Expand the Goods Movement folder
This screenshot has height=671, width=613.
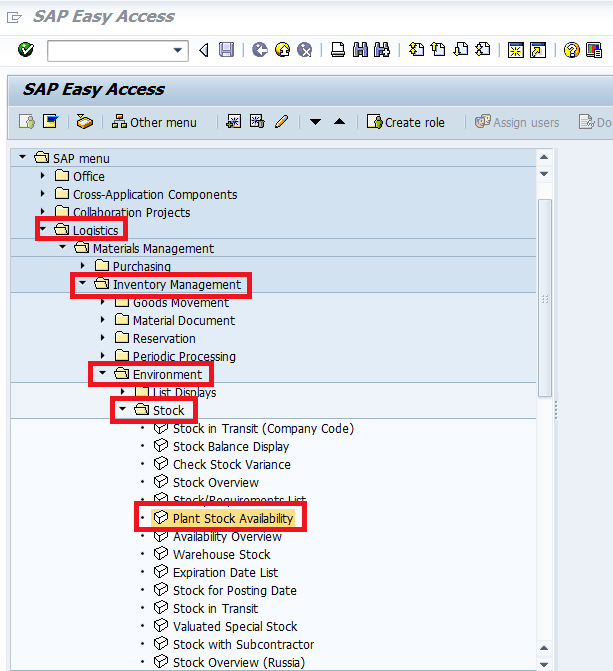click(x=103, y=302)
